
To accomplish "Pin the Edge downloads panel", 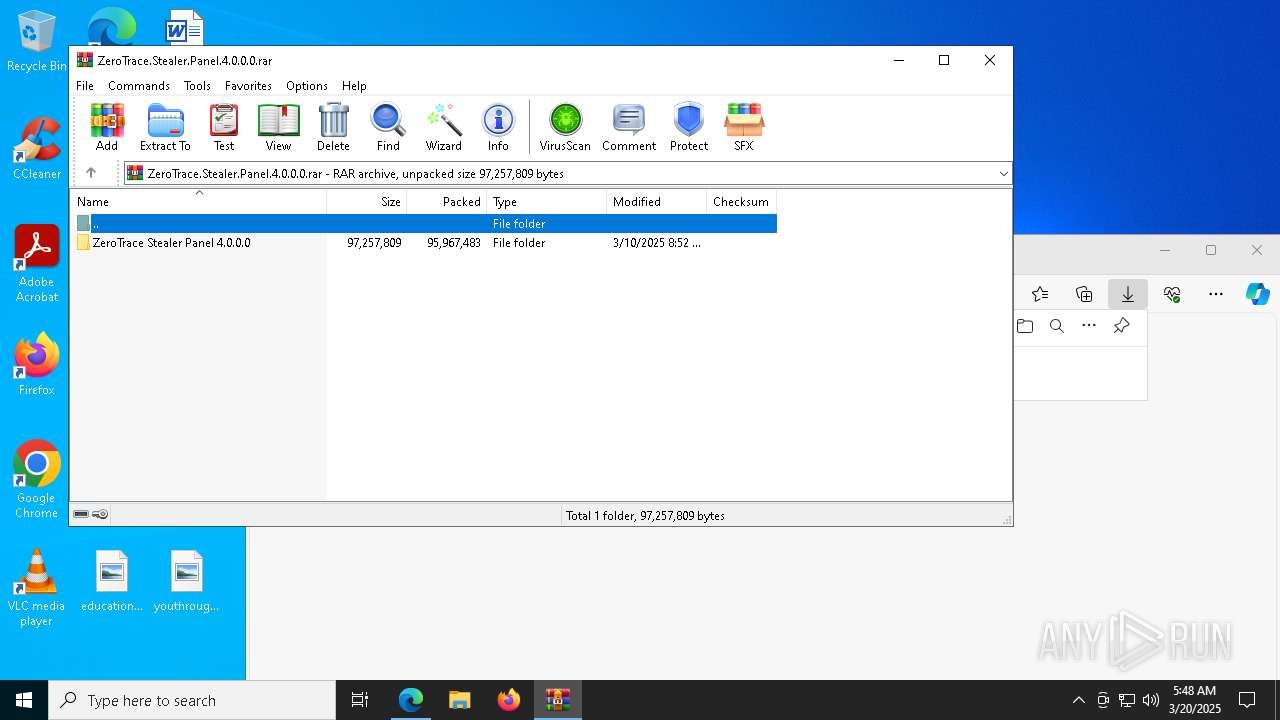I will [x=1121, y=326].
